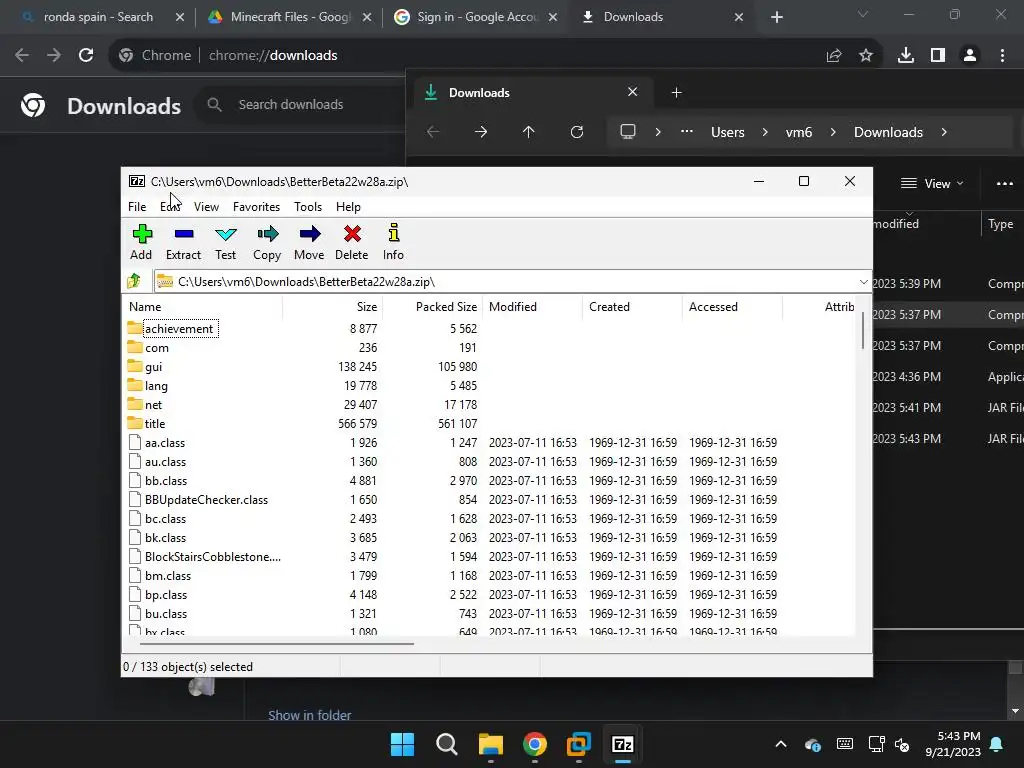This screenshot has height=768, width=1024.
Task: Open the Help menu
Action: pos(348,206)
